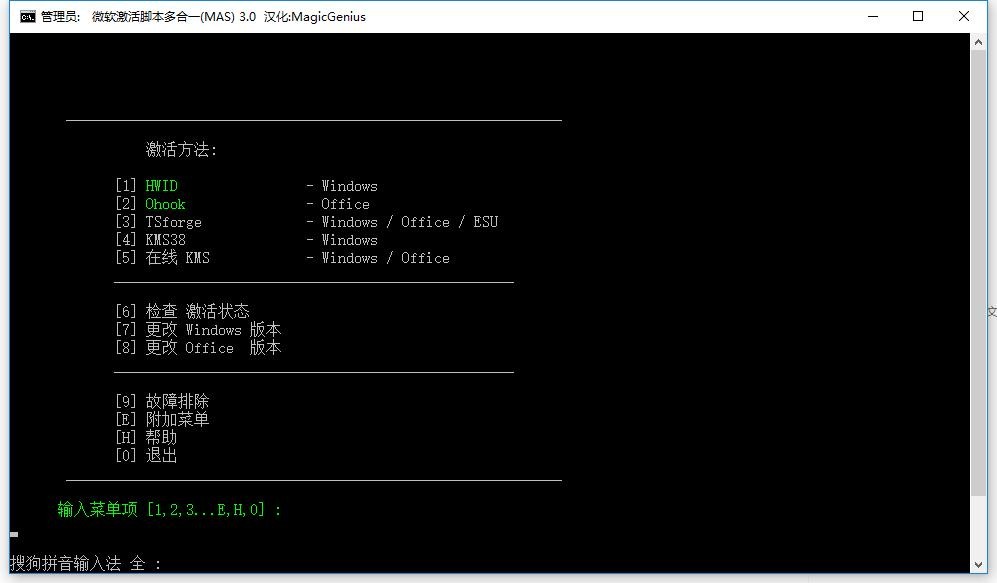
Task: Click the 附加菜单 menu line
Action: [162, 420]
